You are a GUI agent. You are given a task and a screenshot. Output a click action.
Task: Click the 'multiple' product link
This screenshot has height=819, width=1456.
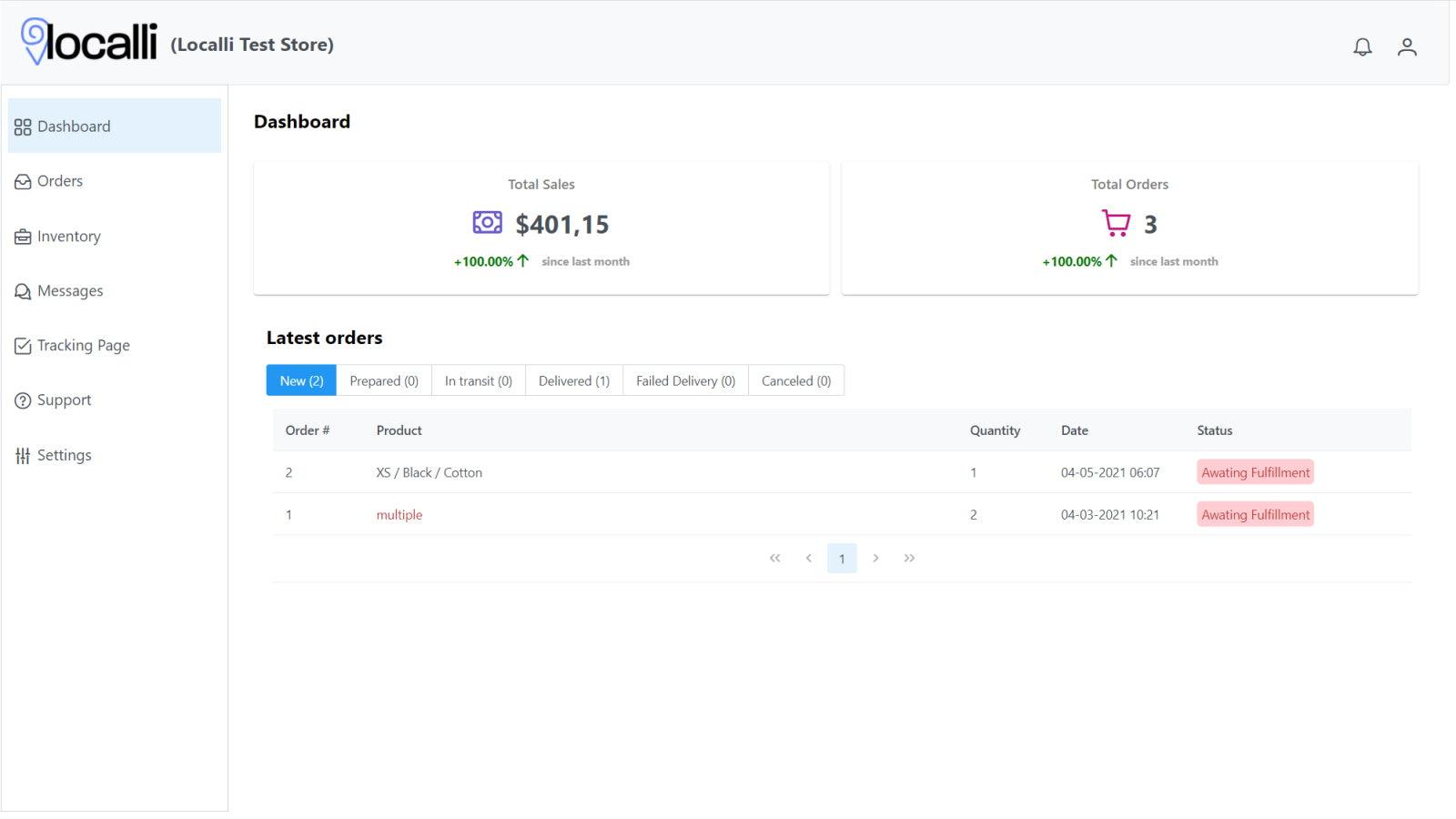(399, 514)
